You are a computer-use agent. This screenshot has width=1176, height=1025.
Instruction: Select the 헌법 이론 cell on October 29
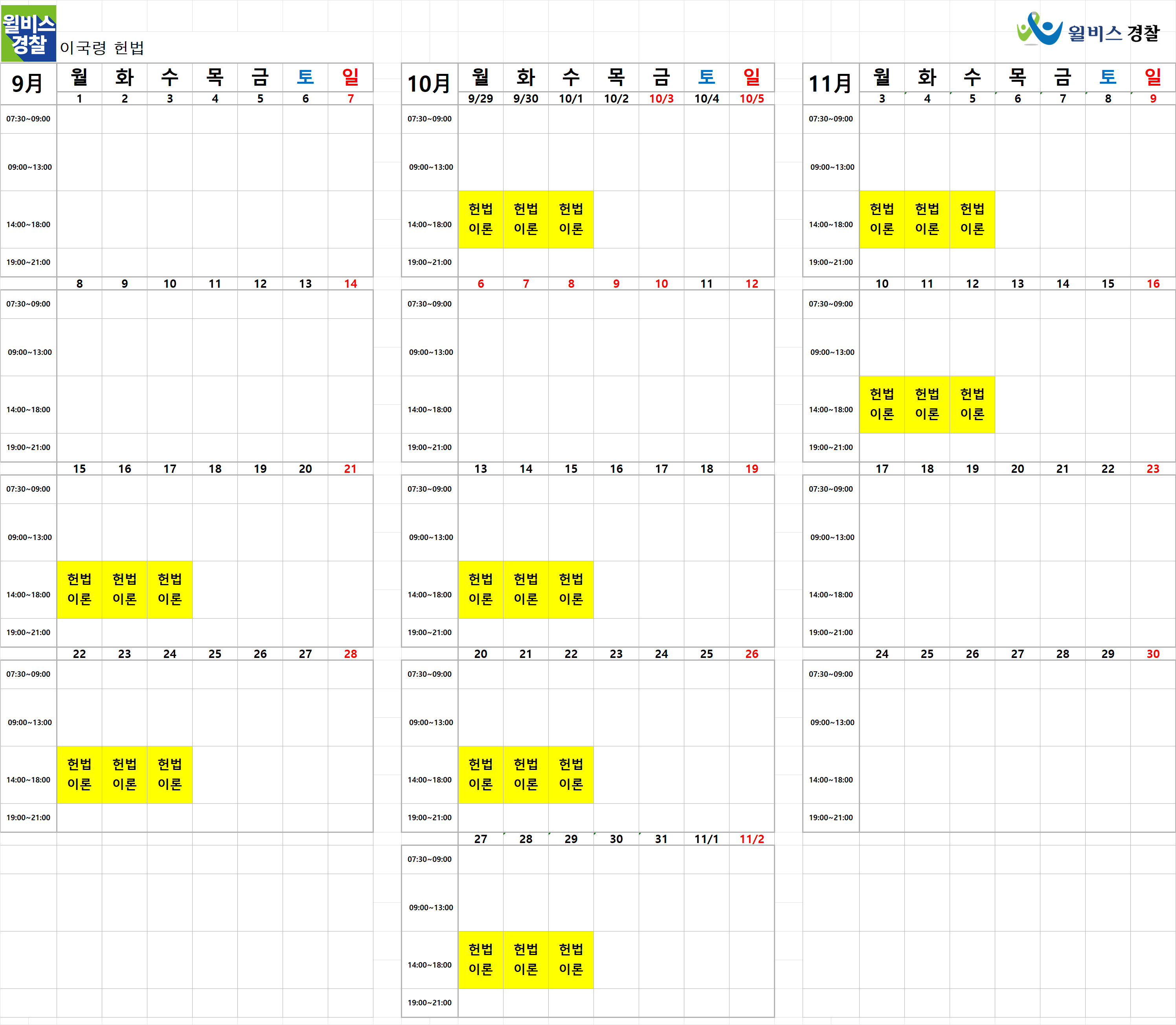(x=571, y=959)
